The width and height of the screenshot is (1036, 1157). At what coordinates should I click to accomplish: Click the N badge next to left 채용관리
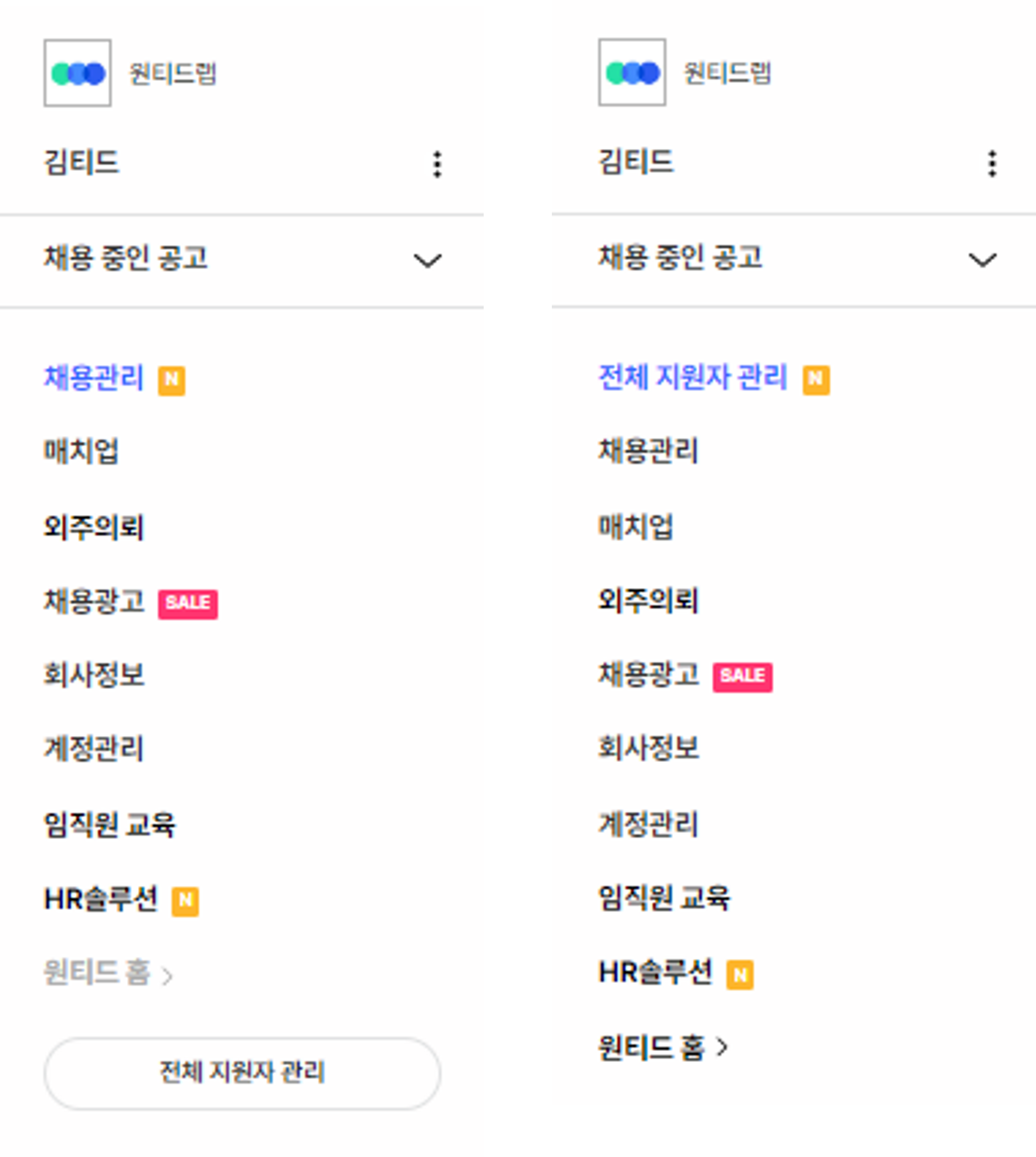click(x=172, y=380)
